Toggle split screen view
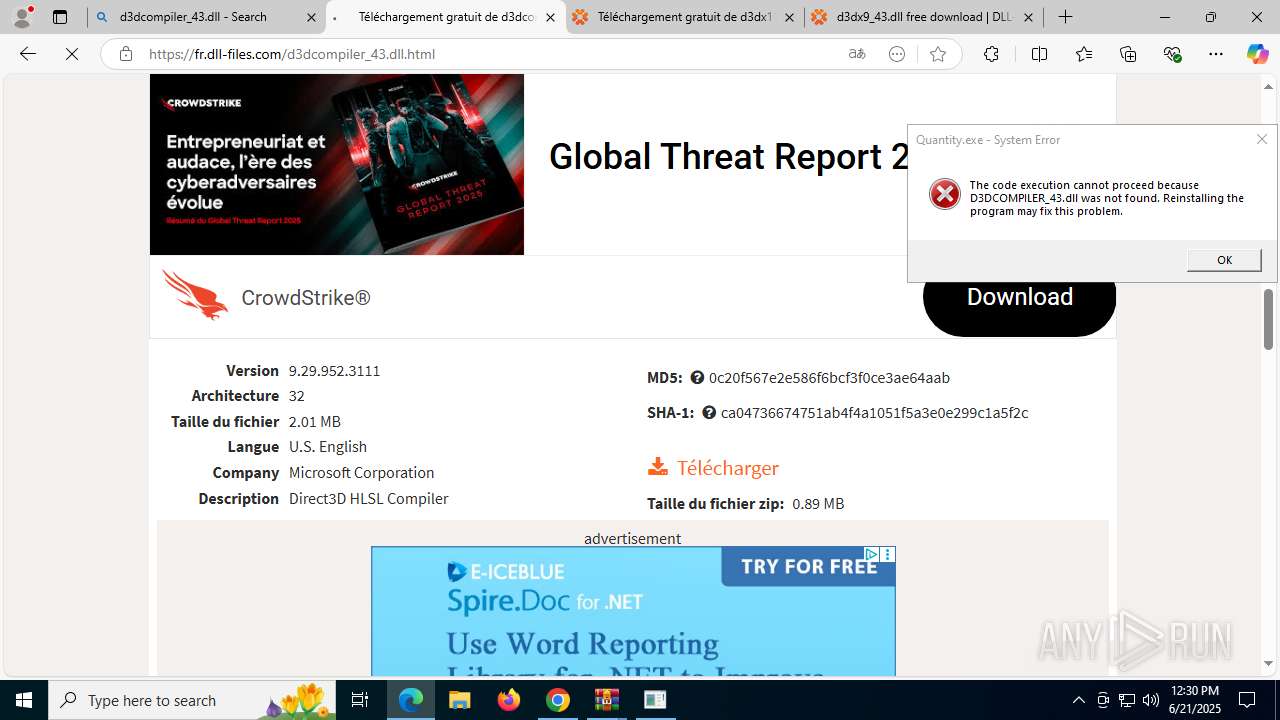The width and height of the screenshot is (1280, 720). [x=1039, y=54]
